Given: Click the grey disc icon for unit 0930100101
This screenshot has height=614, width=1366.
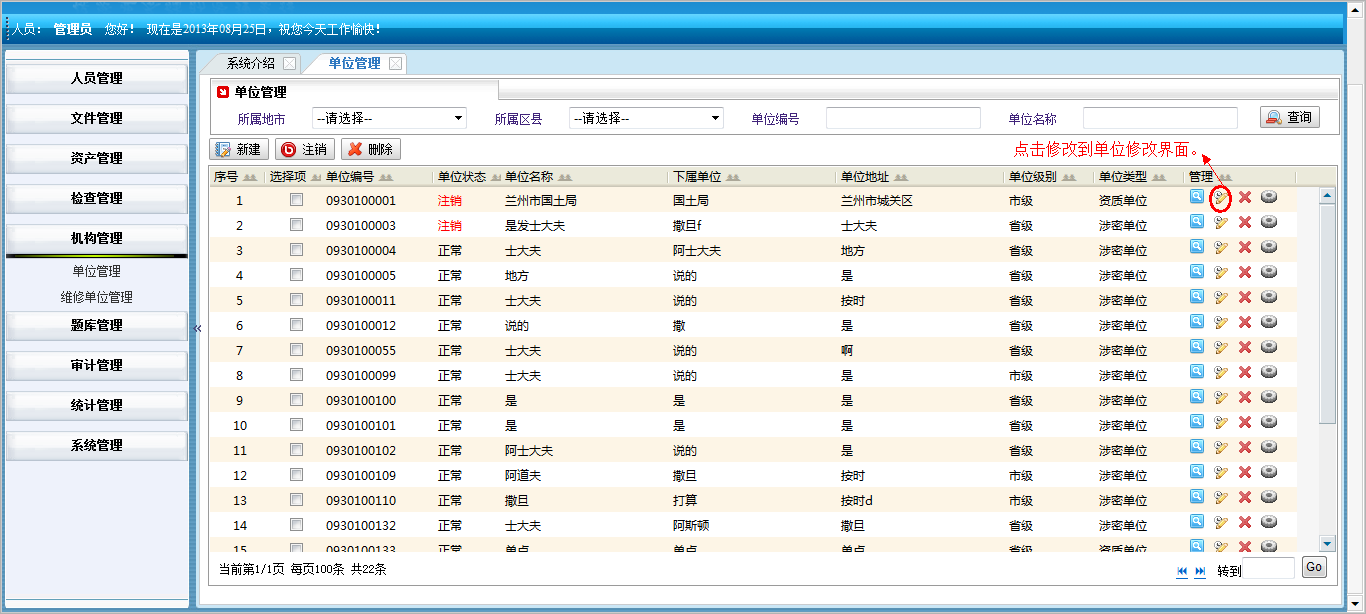Looking at the screenshot, I should point(1269,422).
